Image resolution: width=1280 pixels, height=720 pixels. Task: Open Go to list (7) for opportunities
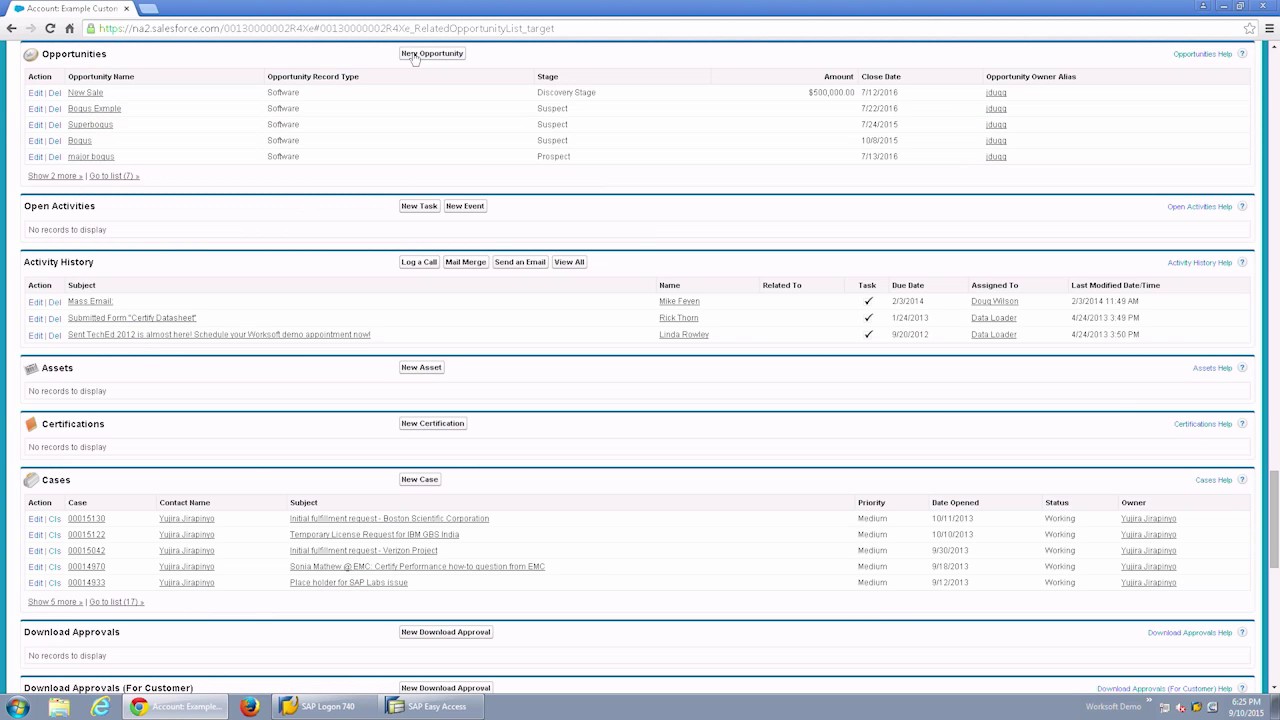pyautogui.click(x=114, y=176)
